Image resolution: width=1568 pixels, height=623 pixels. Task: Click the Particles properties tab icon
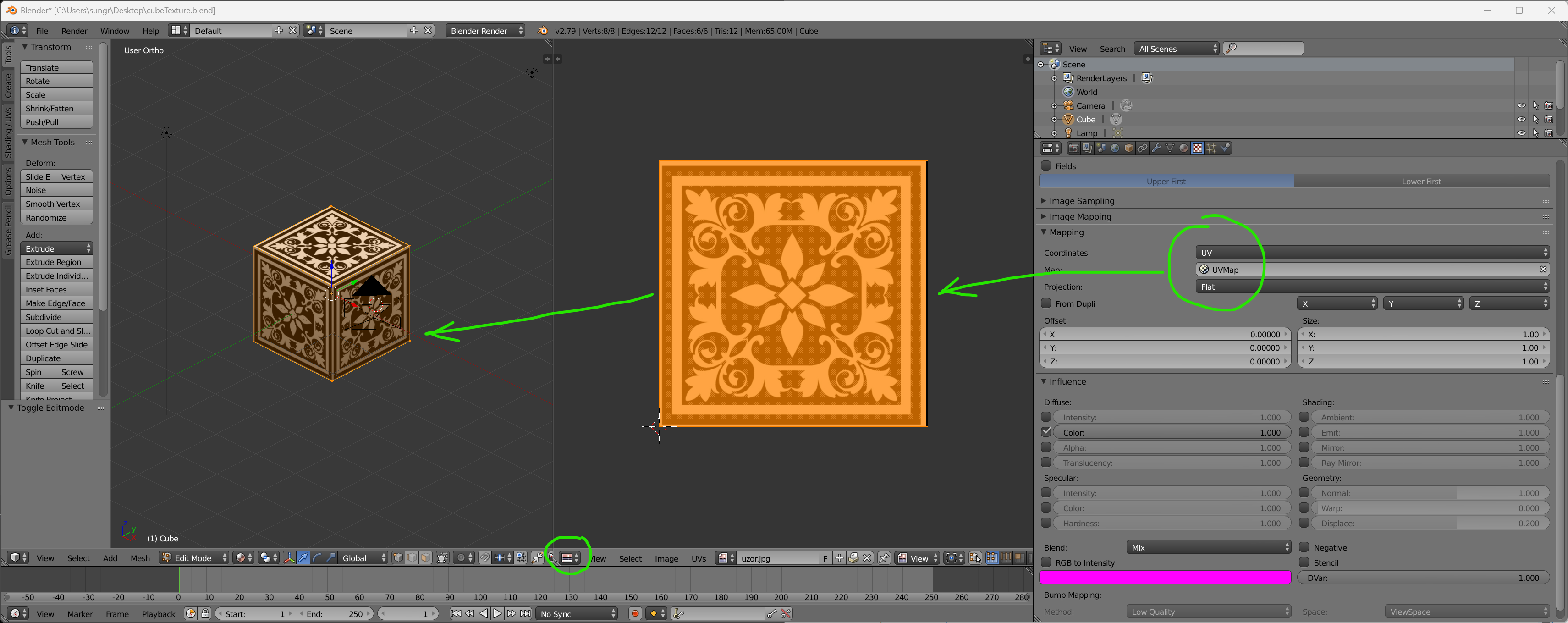[x=1211, y=148]
